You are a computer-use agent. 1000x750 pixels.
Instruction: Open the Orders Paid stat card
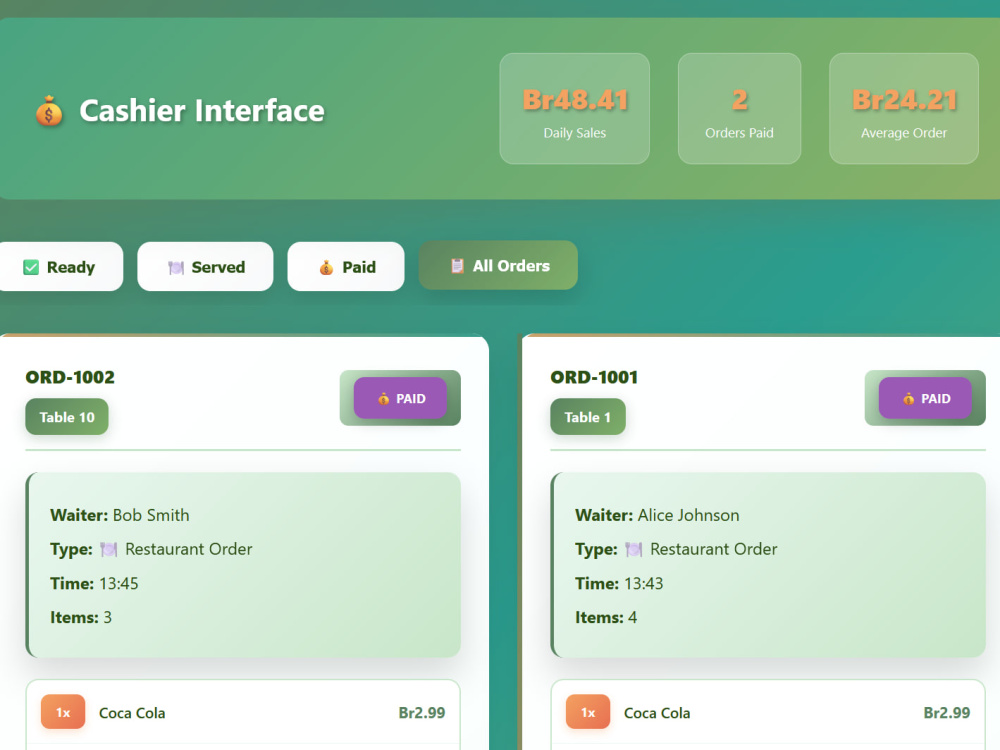coord(739,108)
